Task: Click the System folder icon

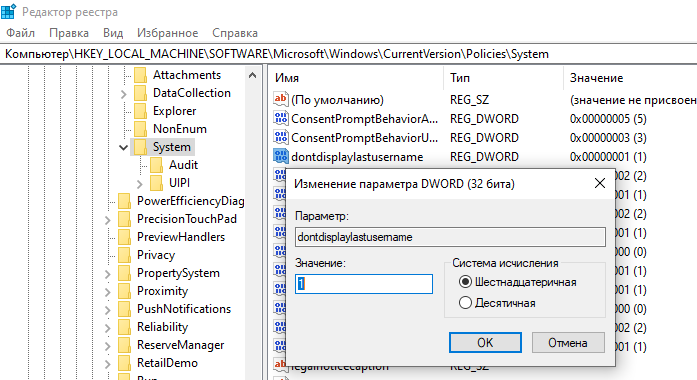Action: coord(140,147)
